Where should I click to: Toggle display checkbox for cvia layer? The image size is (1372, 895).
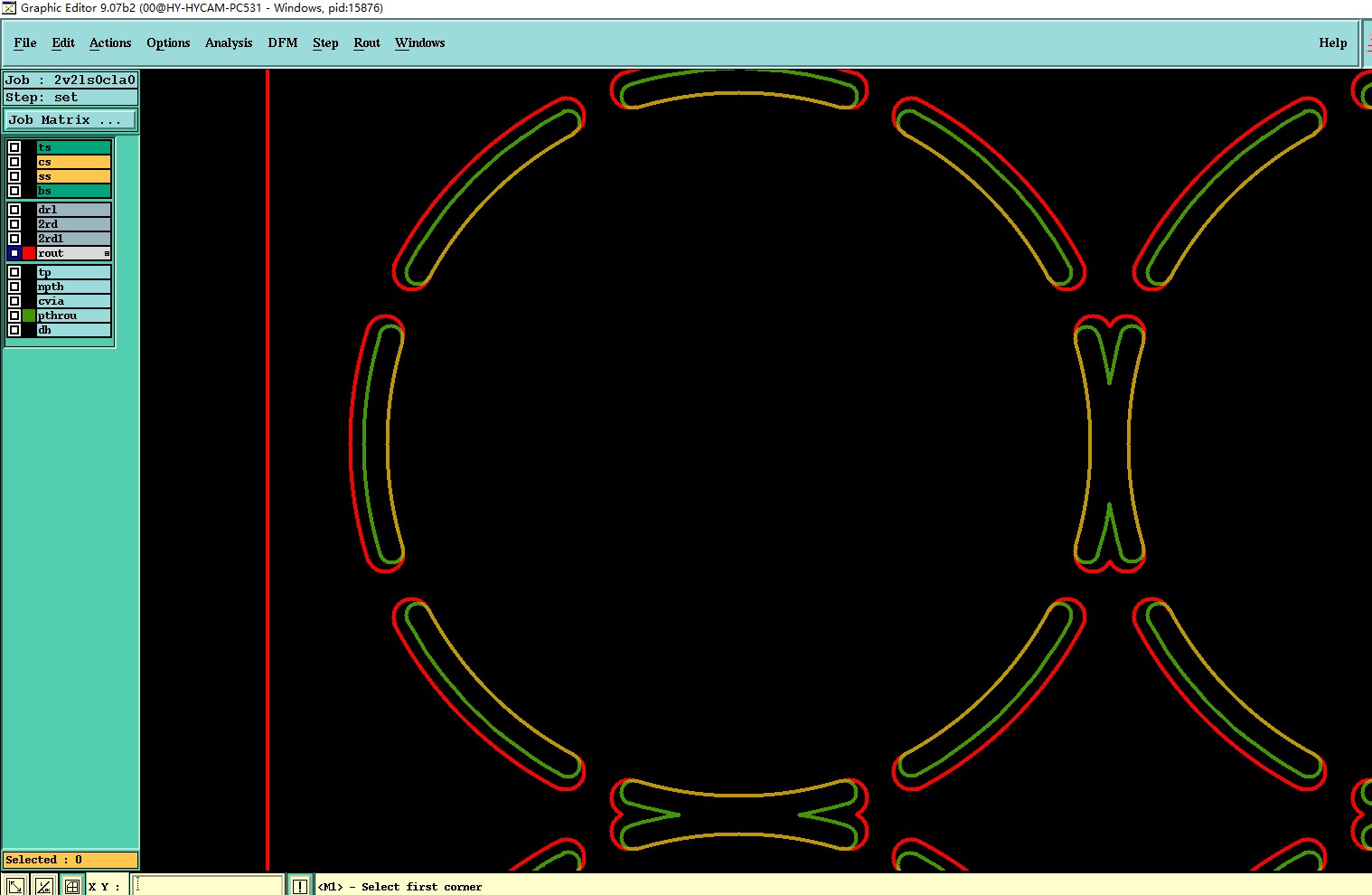tap(14, 301)
